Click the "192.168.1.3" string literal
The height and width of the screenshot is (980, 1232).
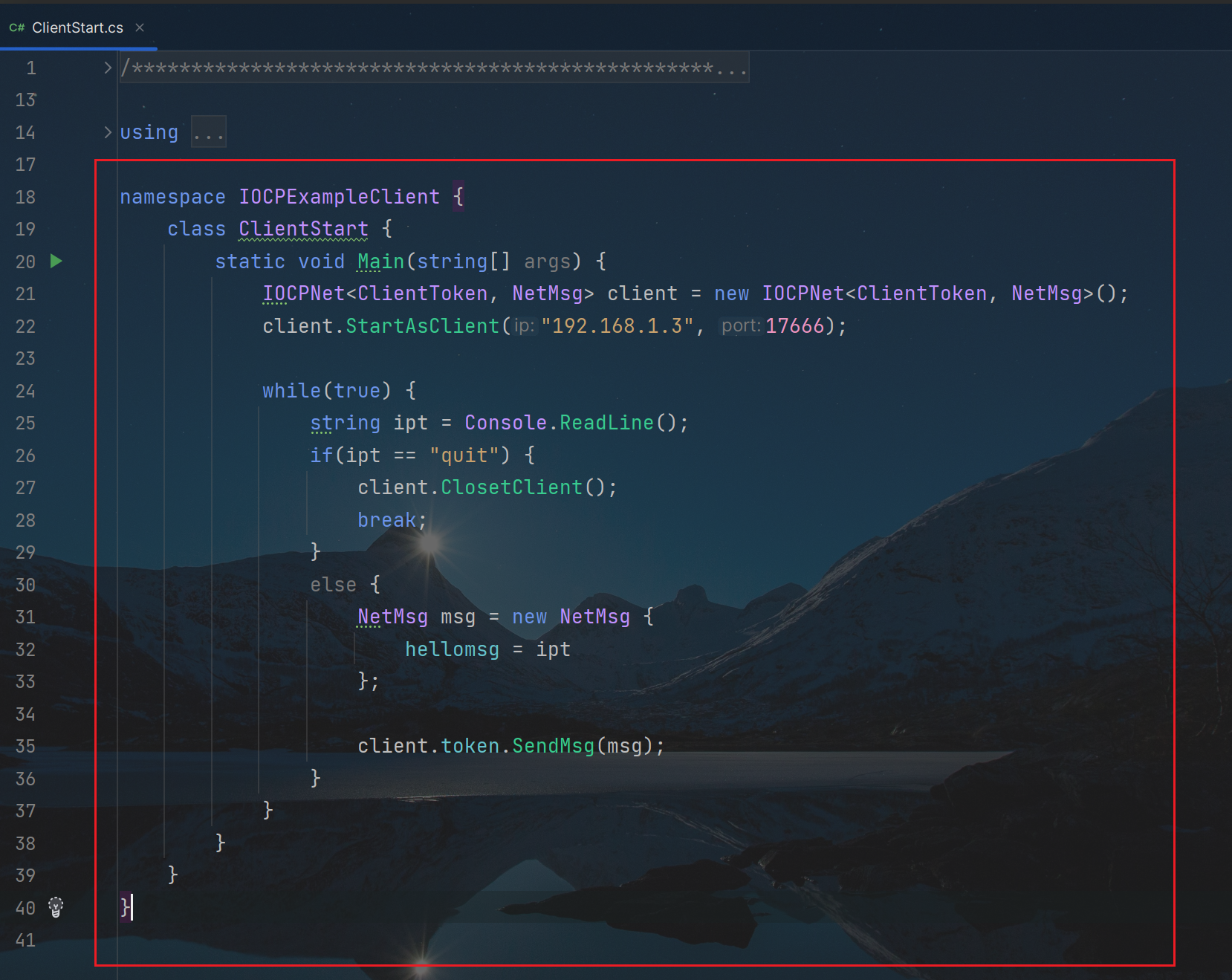(x=617, y=326)
